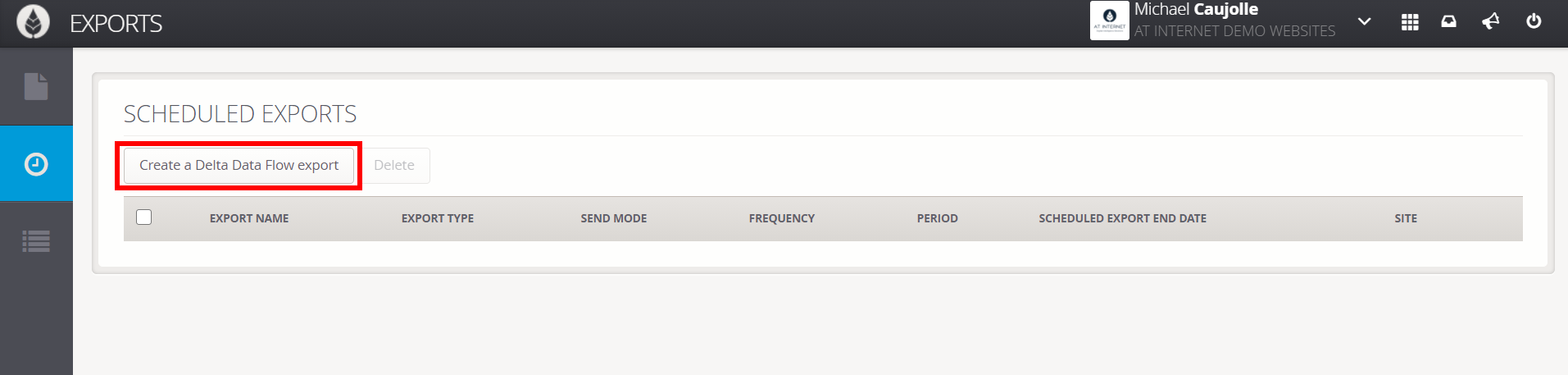Open the list view sidebar icon

click(x=36, y=241)
